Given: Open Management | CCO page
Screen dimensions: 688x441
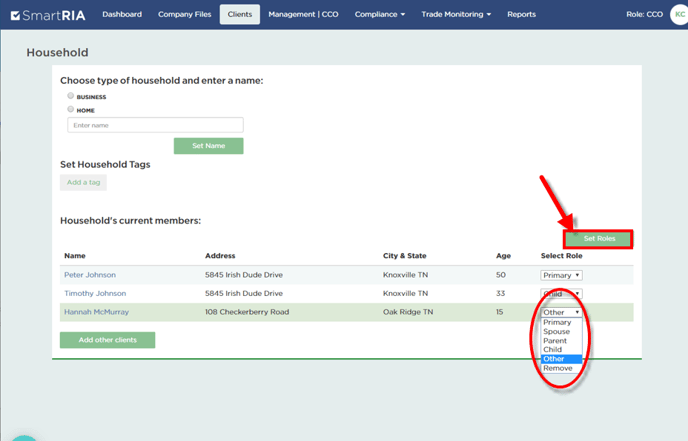Looking at the screenshot, I should 303,14.
